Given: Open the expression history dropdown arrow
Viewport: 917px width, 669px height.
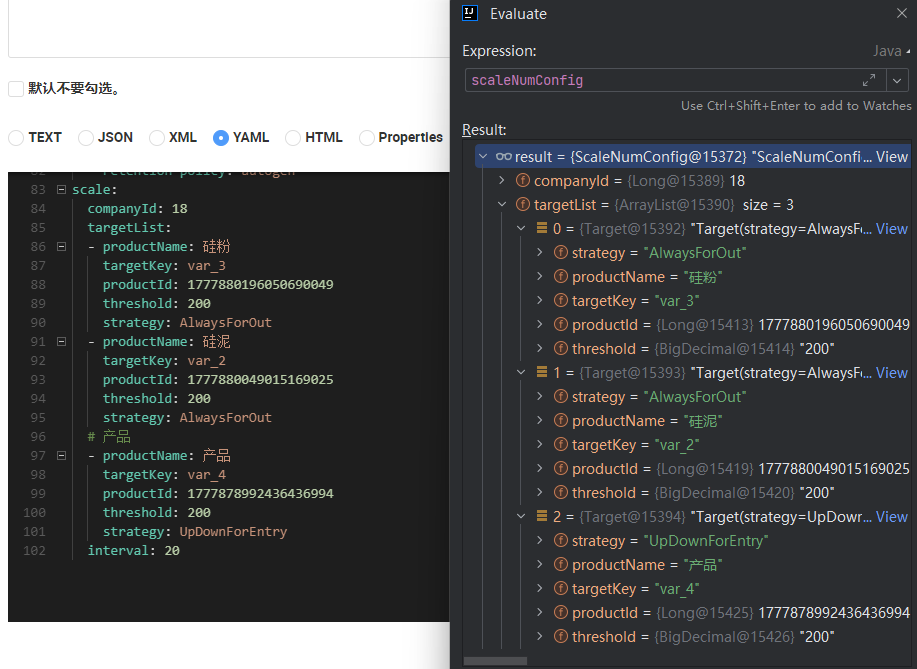Looking at the screenshot, I should pyautogui.click(x=897, y=81).
